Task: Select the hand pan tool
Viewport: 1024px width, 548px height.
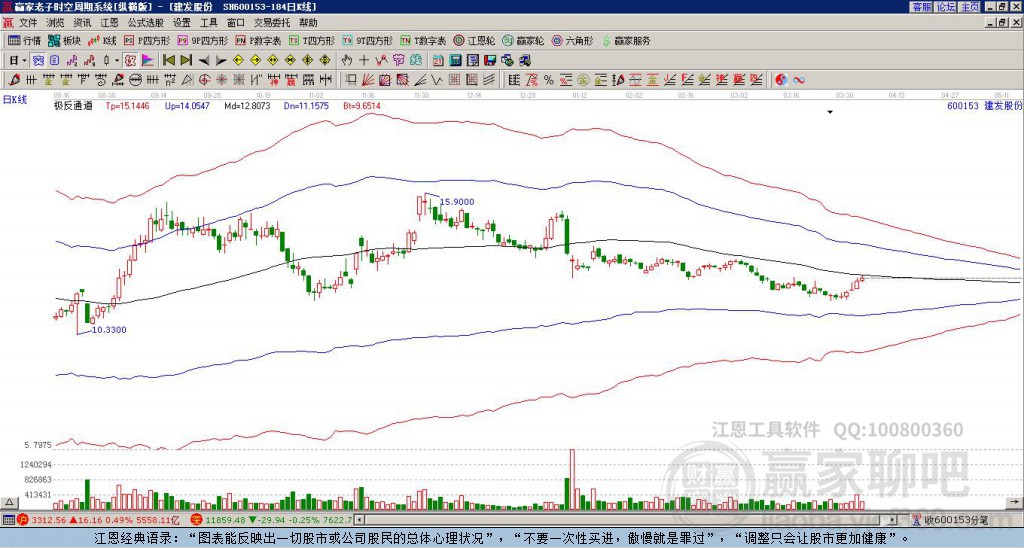Action: (346, 61)
